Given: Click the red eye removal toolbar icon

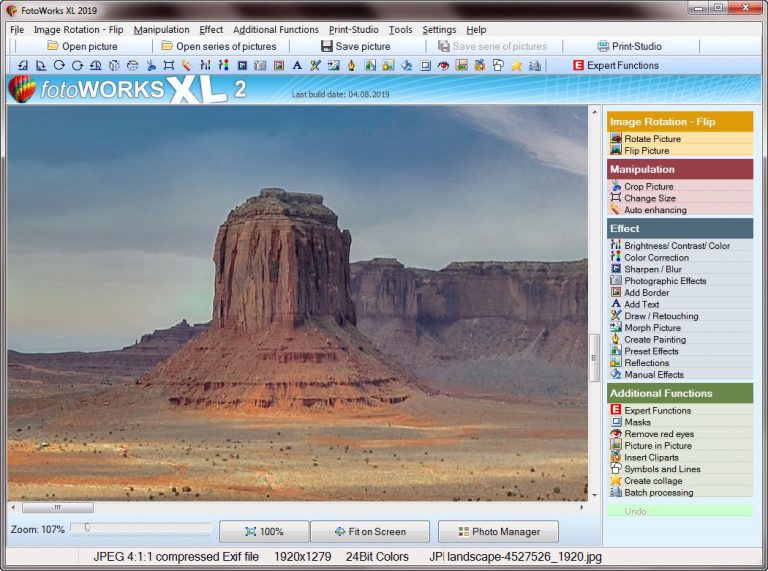Looking at the screenshot, I should [x=443, y=65].
